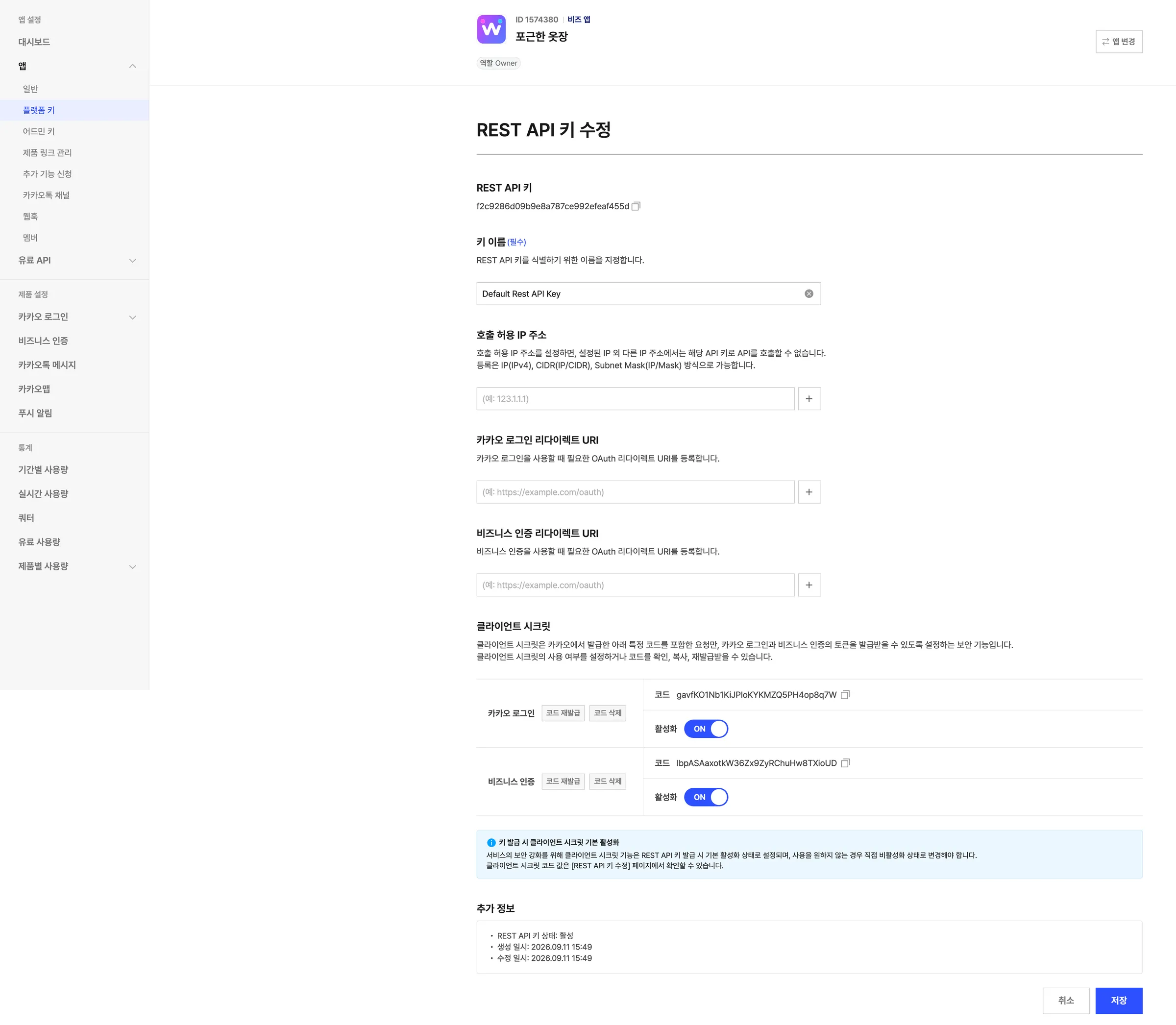Click the 수정 일시: 2026.09.11 15:49 line
The image size is (1176, 1025).
(544, 958)
